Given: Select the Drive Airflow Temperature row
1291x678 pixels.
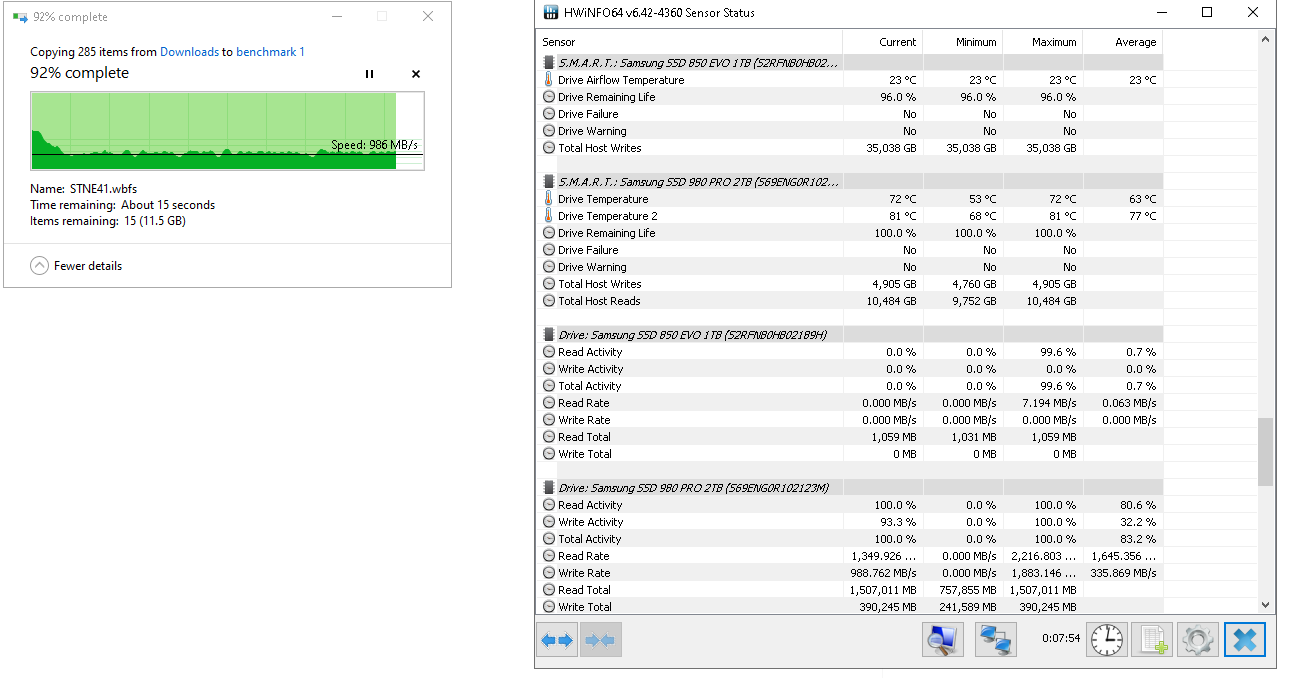Looking at the screenshot, I should 849,80.
